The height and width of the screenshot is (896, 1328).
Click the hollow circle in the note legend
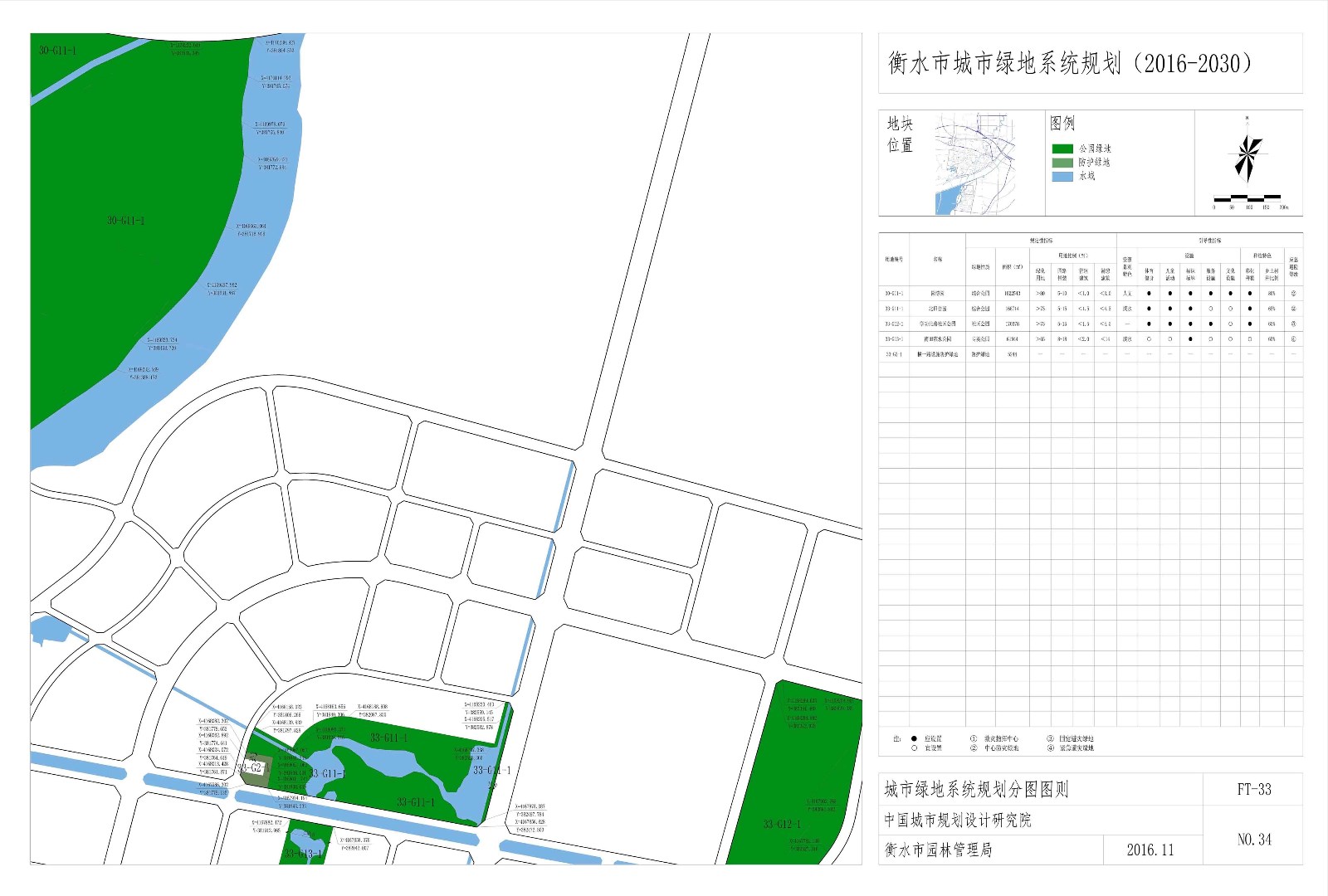(914, 748)
